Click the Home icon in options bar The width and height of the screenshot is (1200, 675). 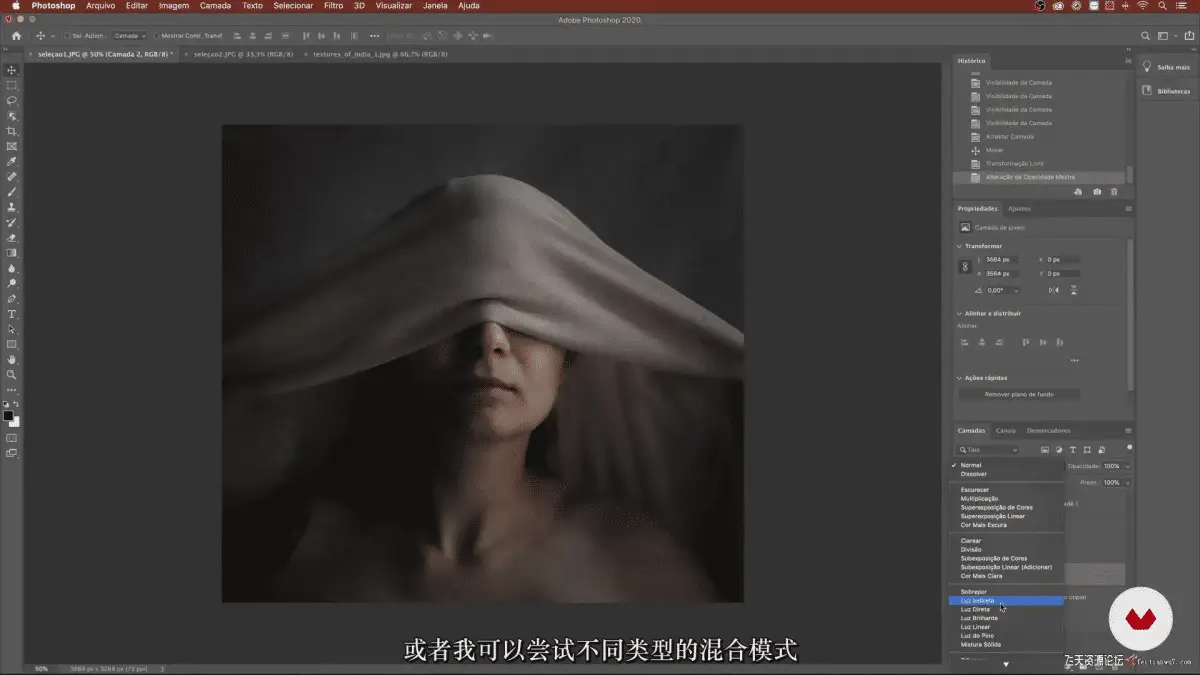coord(16,36)
